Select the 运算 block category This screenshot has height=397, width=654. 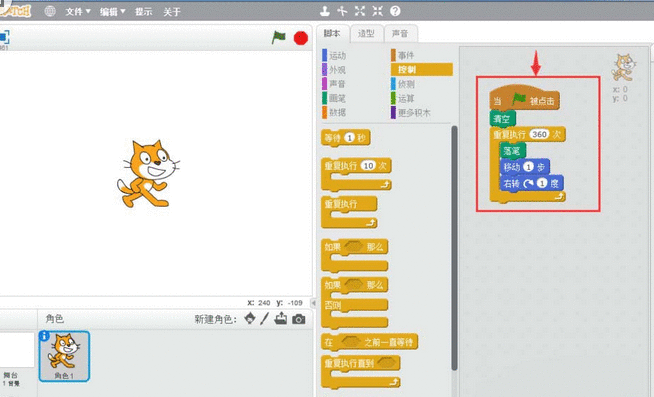[x=403, y=98]
